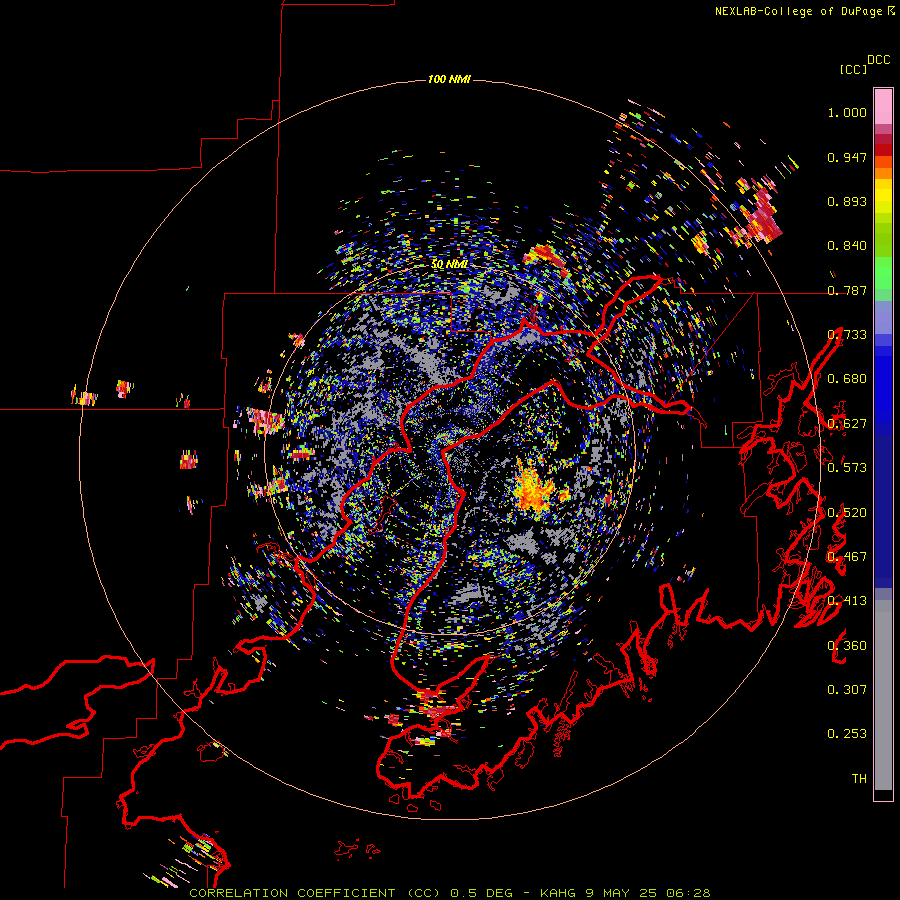Click the 0.573 color scale value
This screenshot has height=900, width=900.
tap(847, 468)
